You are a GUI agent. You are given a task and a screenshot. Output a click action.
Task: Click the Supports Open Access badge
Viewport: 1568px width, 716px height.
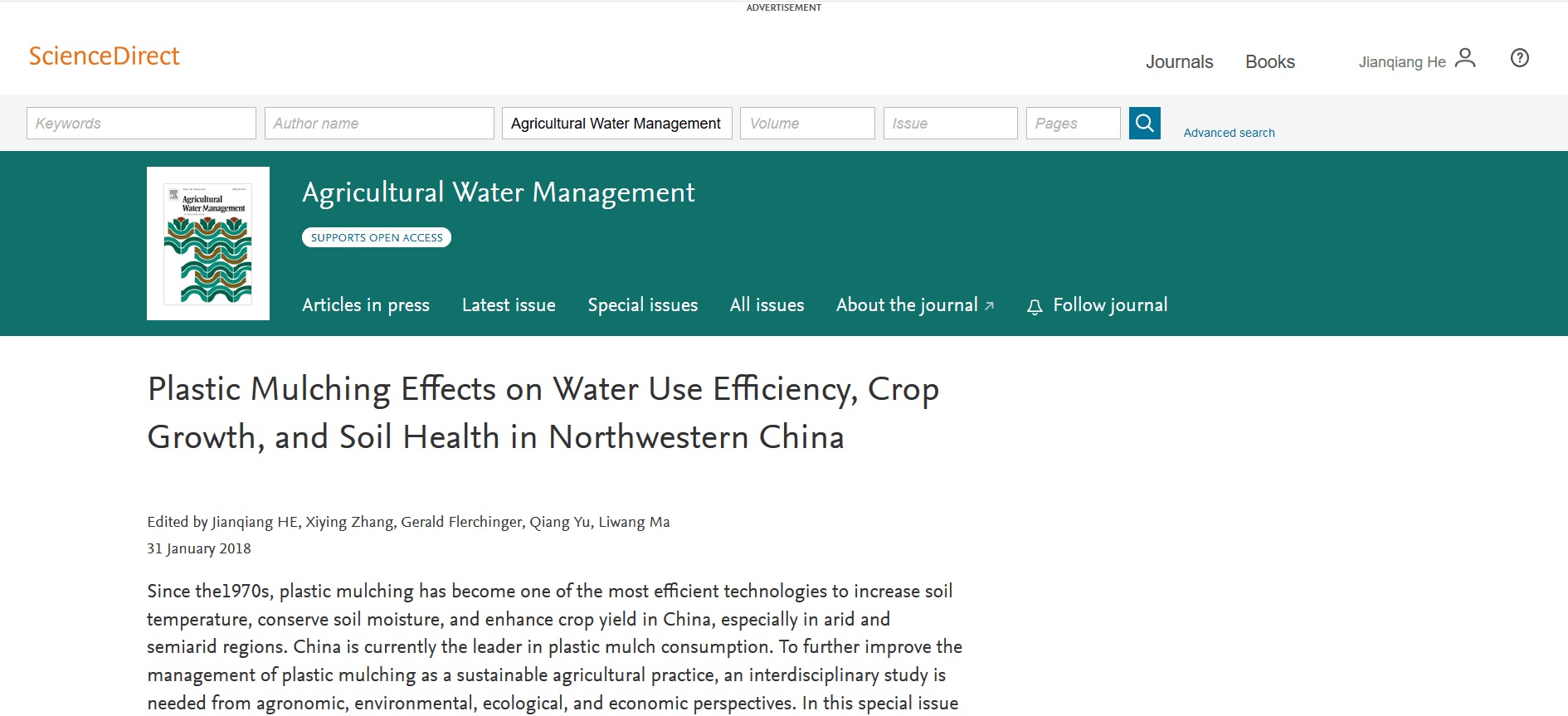coord(377,237)
